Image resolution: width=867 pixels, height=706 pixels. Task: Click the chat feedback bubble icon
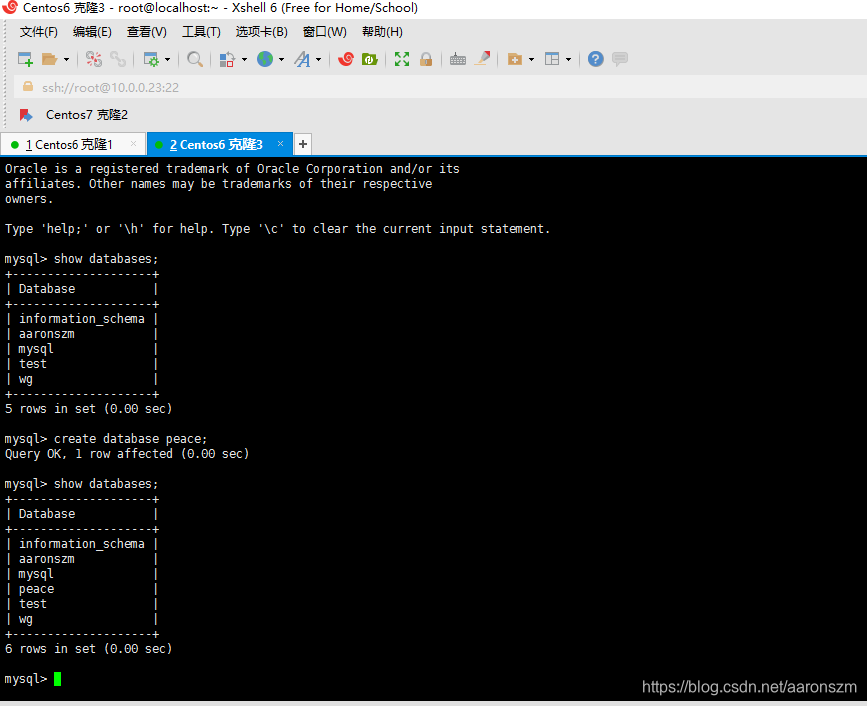[620, 59]
